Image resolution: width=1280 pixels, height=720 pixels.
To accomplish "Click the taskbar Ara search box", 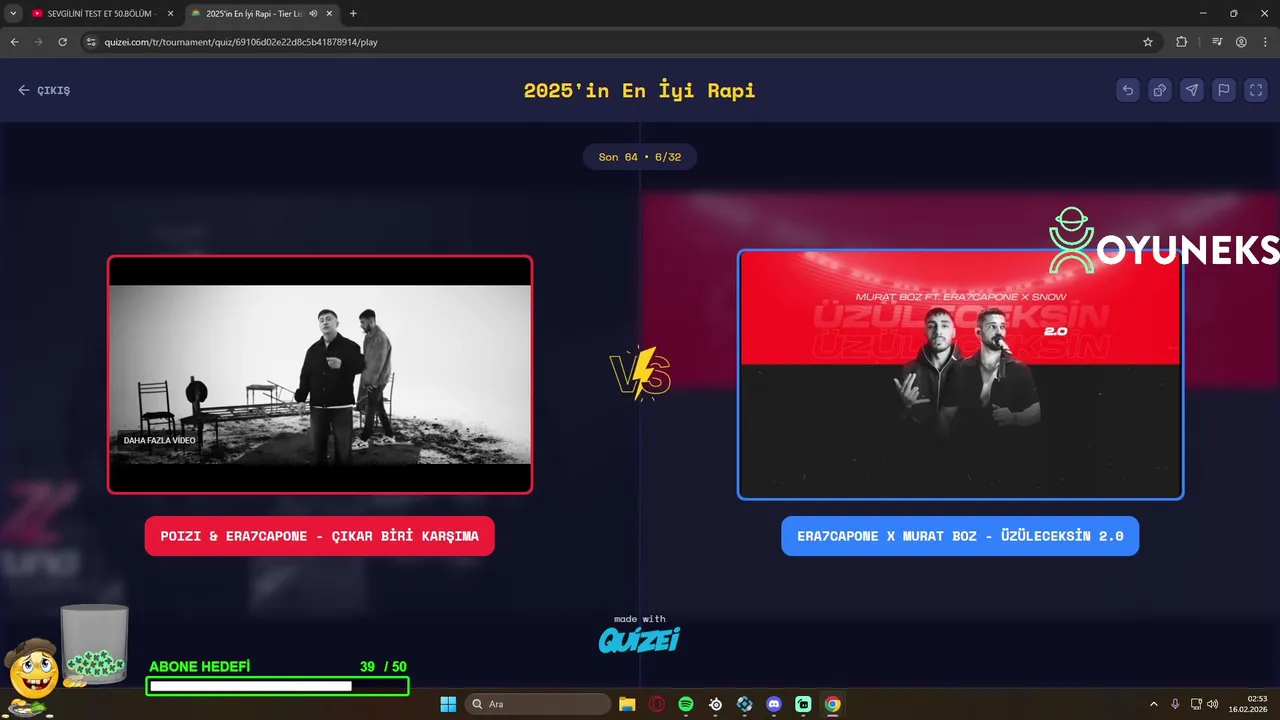I will click(x=539, y=704).
